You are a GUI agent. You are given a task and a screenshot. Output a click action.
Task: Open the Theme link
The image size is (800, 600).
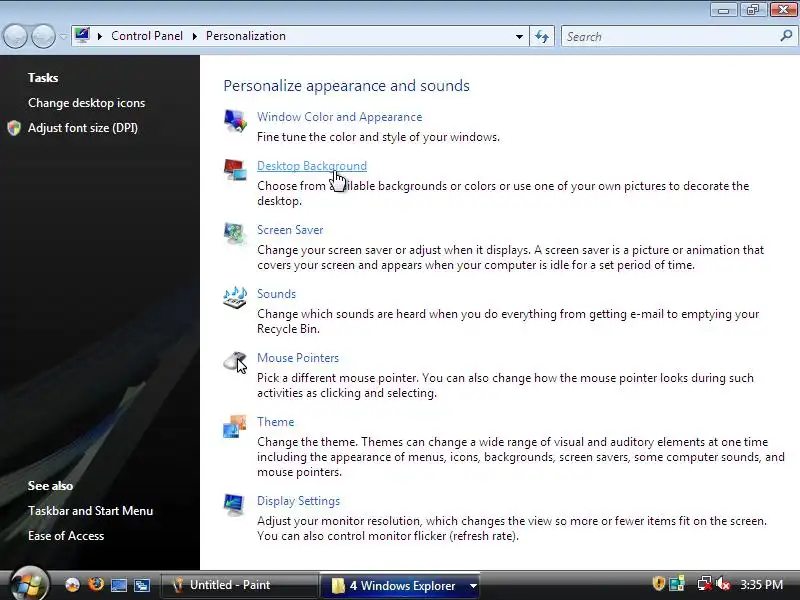[276, 422]
